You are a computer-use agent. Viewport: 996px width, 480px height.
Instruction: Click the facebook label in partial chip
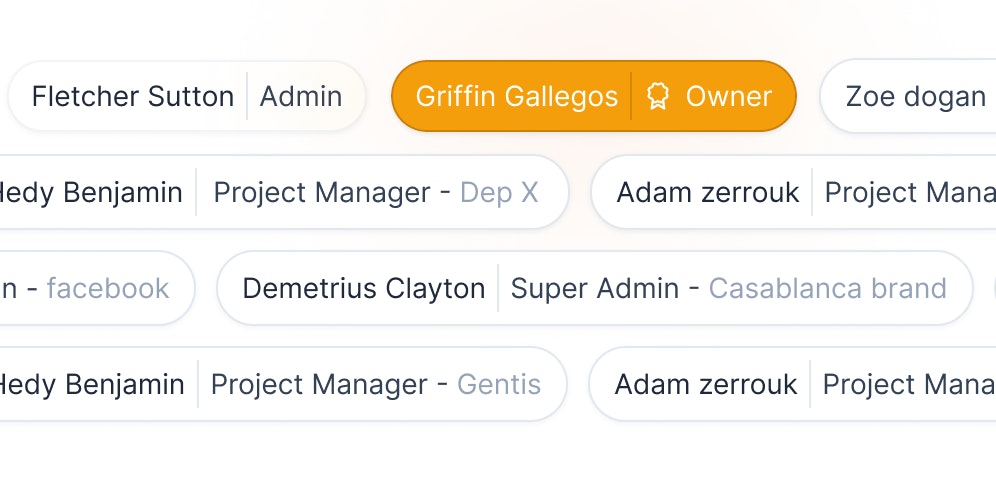(108, 288)
